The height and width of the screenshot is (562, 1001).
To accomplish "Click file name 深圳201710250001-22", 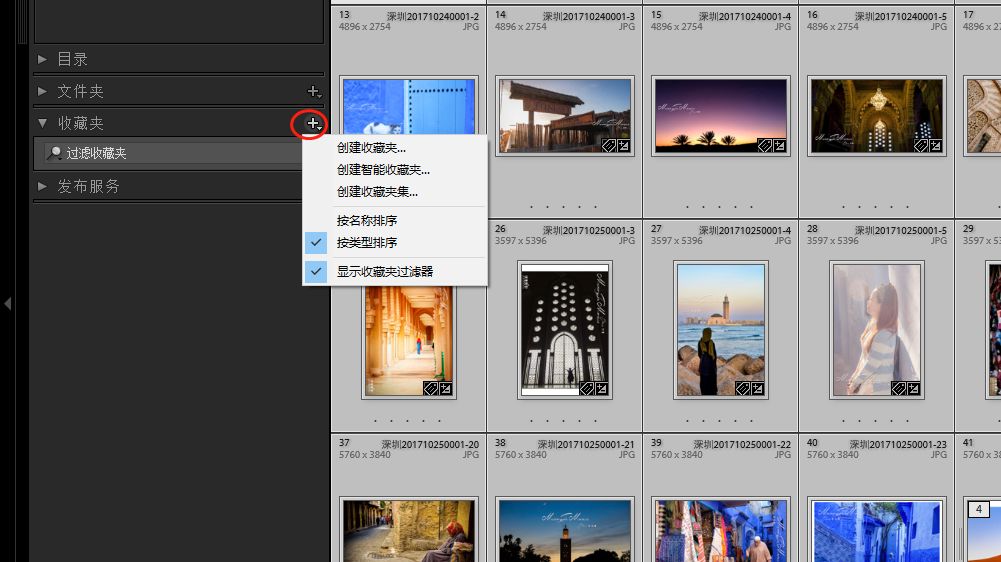I will [x=742, y=444].
